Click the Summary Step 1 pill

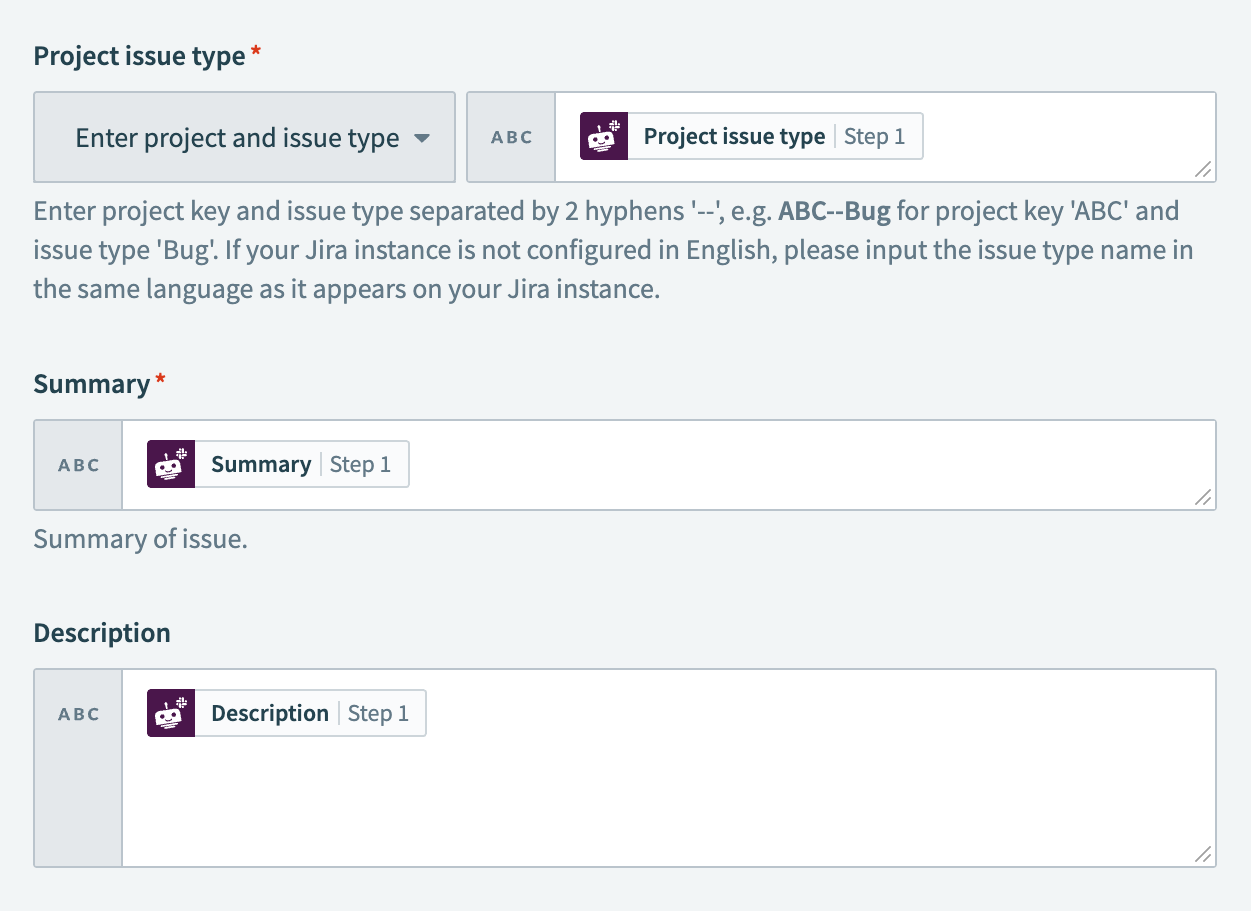275,463
